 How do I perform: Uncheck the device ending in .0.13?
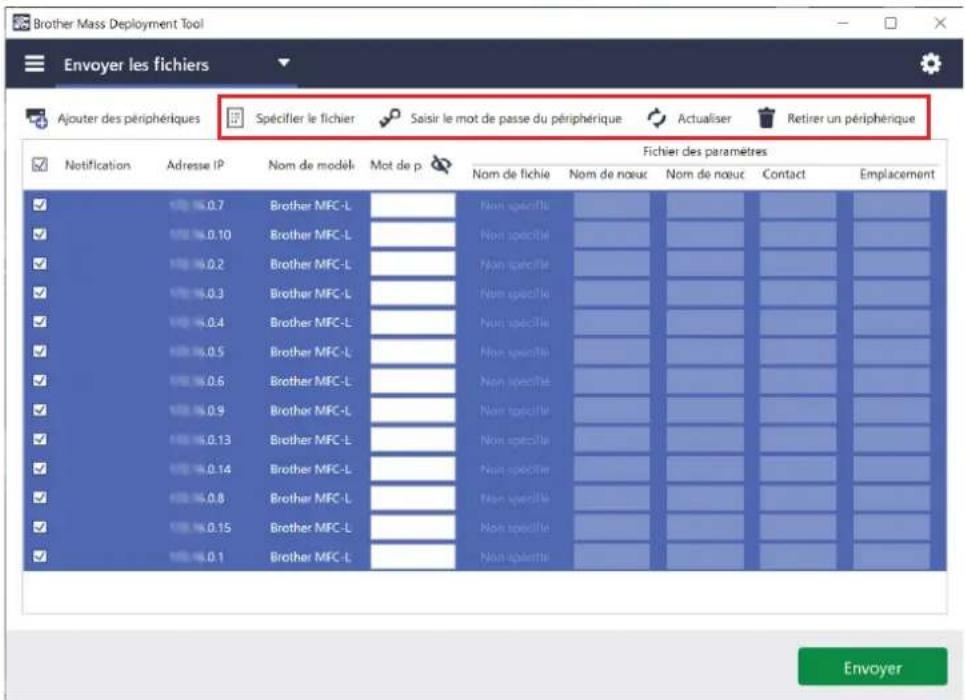tap(39, 440)
